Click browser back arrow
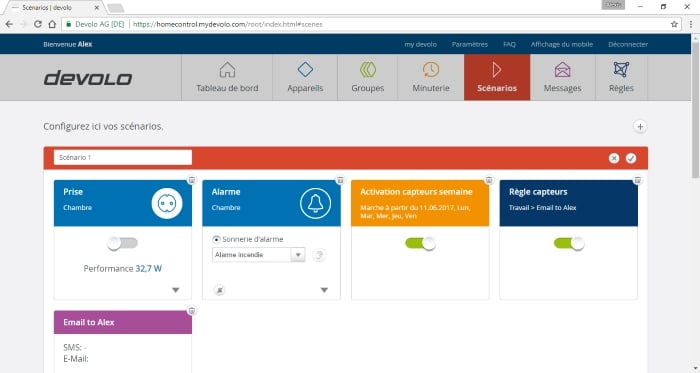 click(9, 24)
